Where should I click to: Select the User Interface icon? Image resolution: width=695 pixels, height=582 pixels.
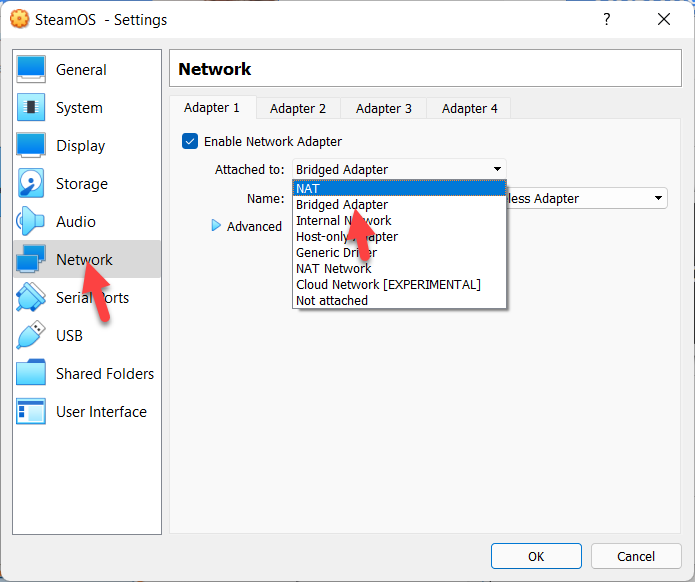click(x=31, y=412)
